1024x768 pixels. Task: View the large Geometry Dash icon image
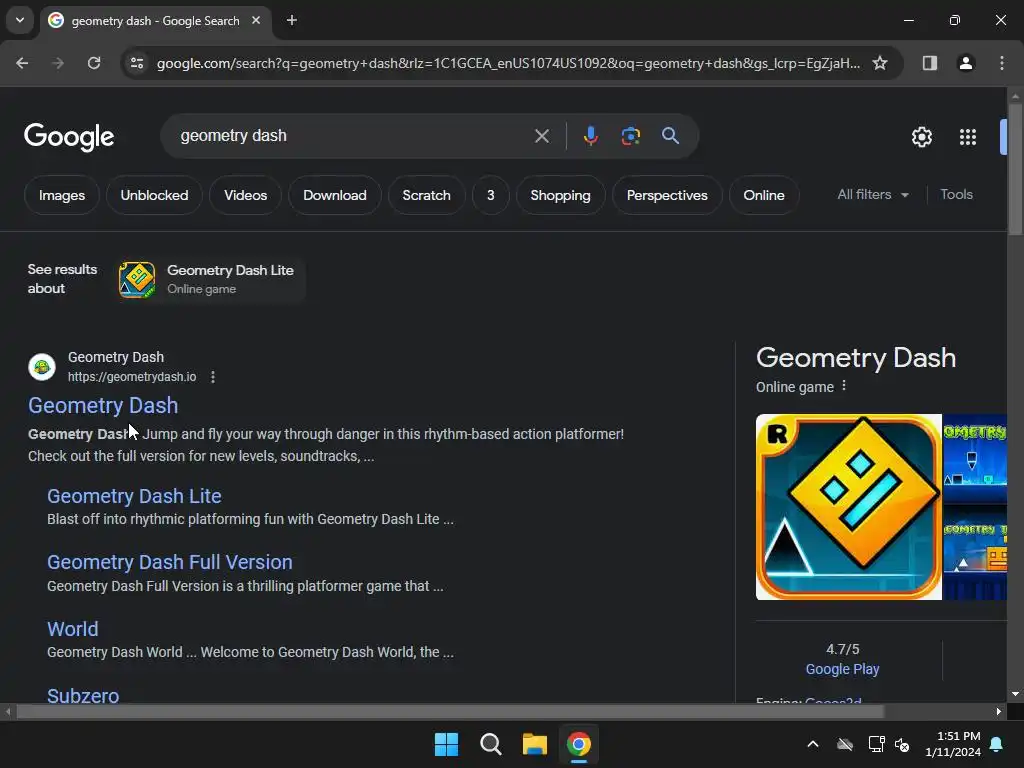(848, 507)
